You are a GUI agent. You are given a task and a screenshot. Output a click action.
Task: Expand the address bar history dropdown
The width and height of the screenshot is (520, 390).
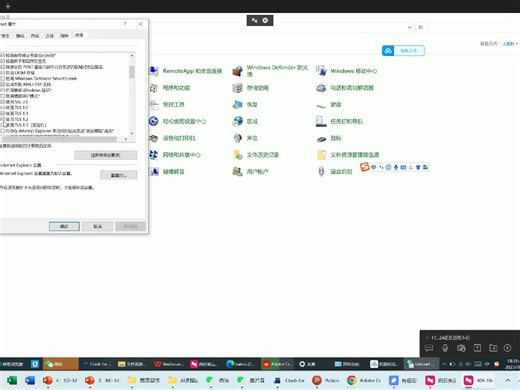410,27
